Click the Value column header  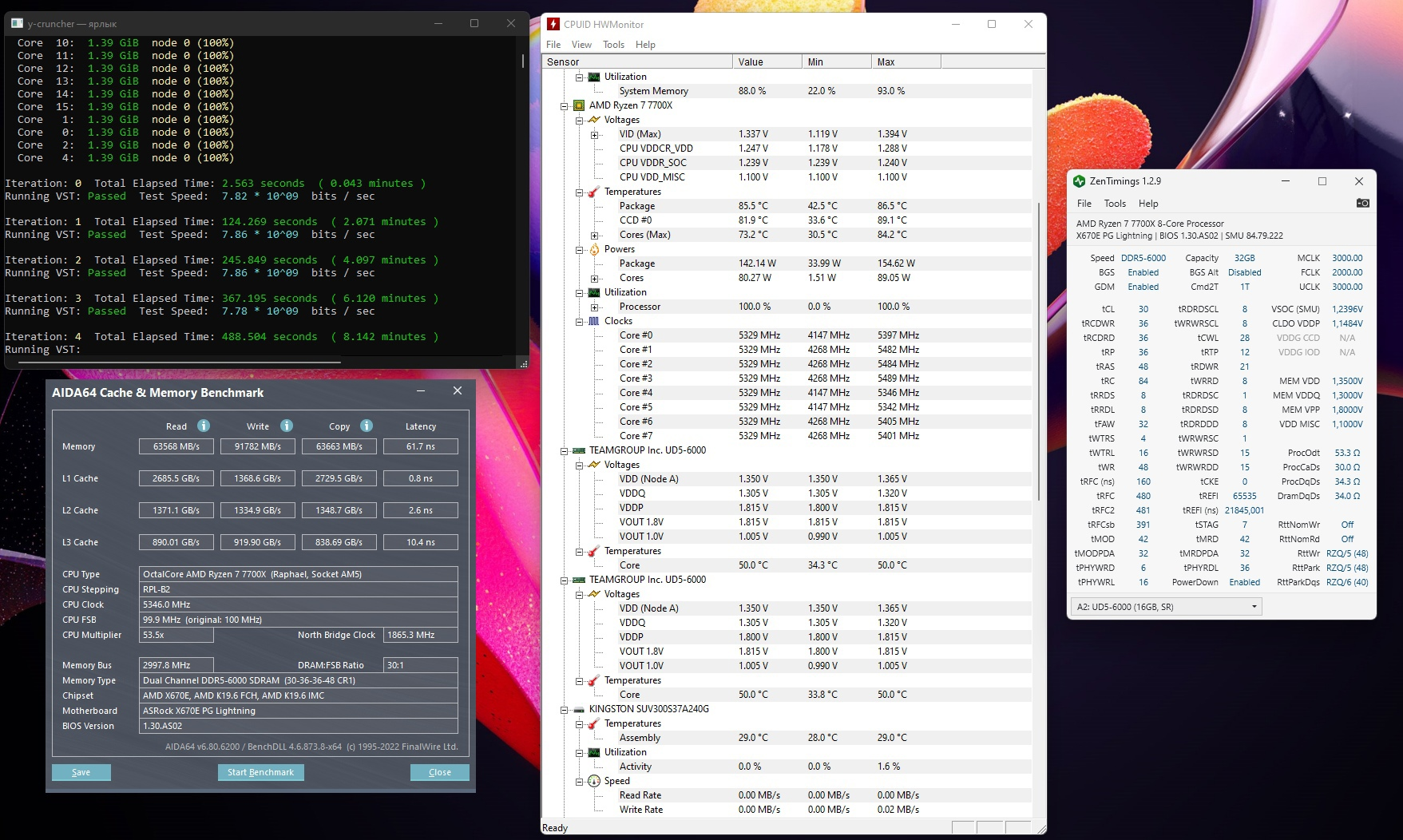click(x=767, y=61)
